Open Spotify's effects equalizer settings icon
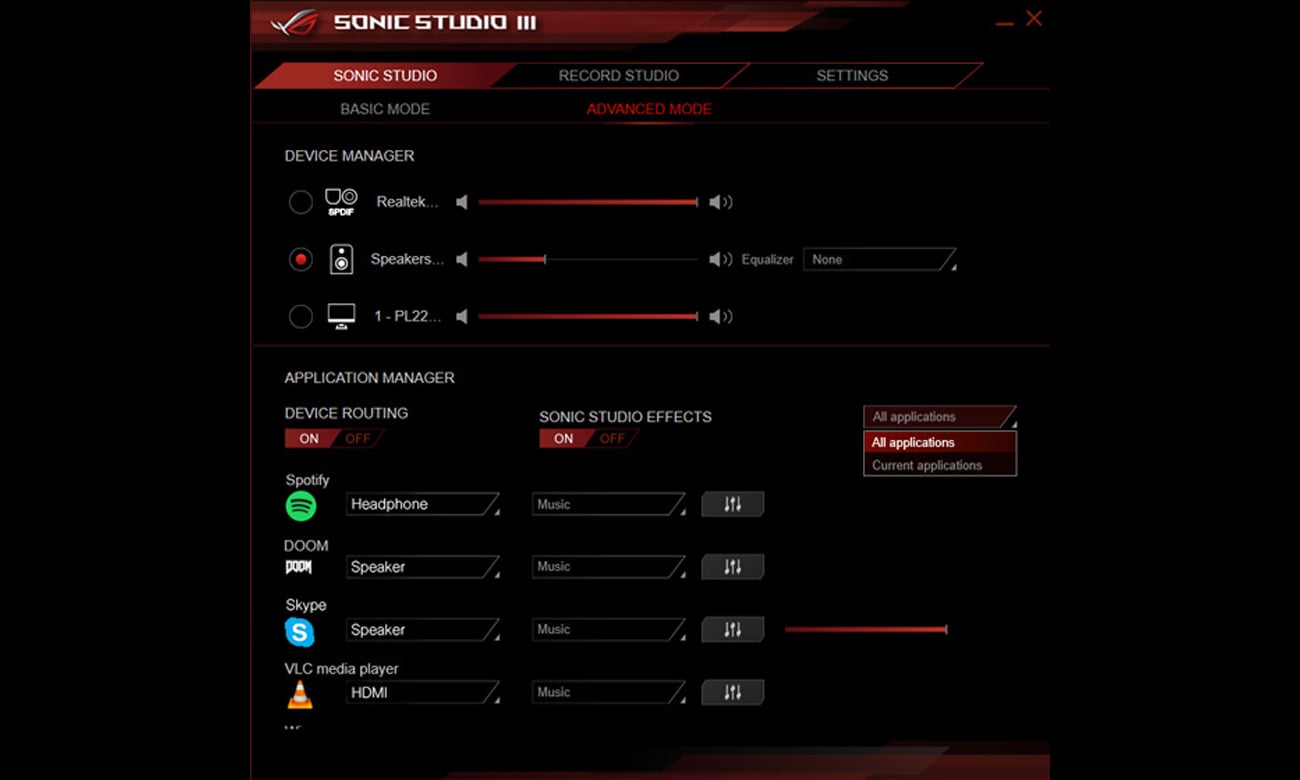The width and height of the screenshot is (1300, 780). pos(732,505)
